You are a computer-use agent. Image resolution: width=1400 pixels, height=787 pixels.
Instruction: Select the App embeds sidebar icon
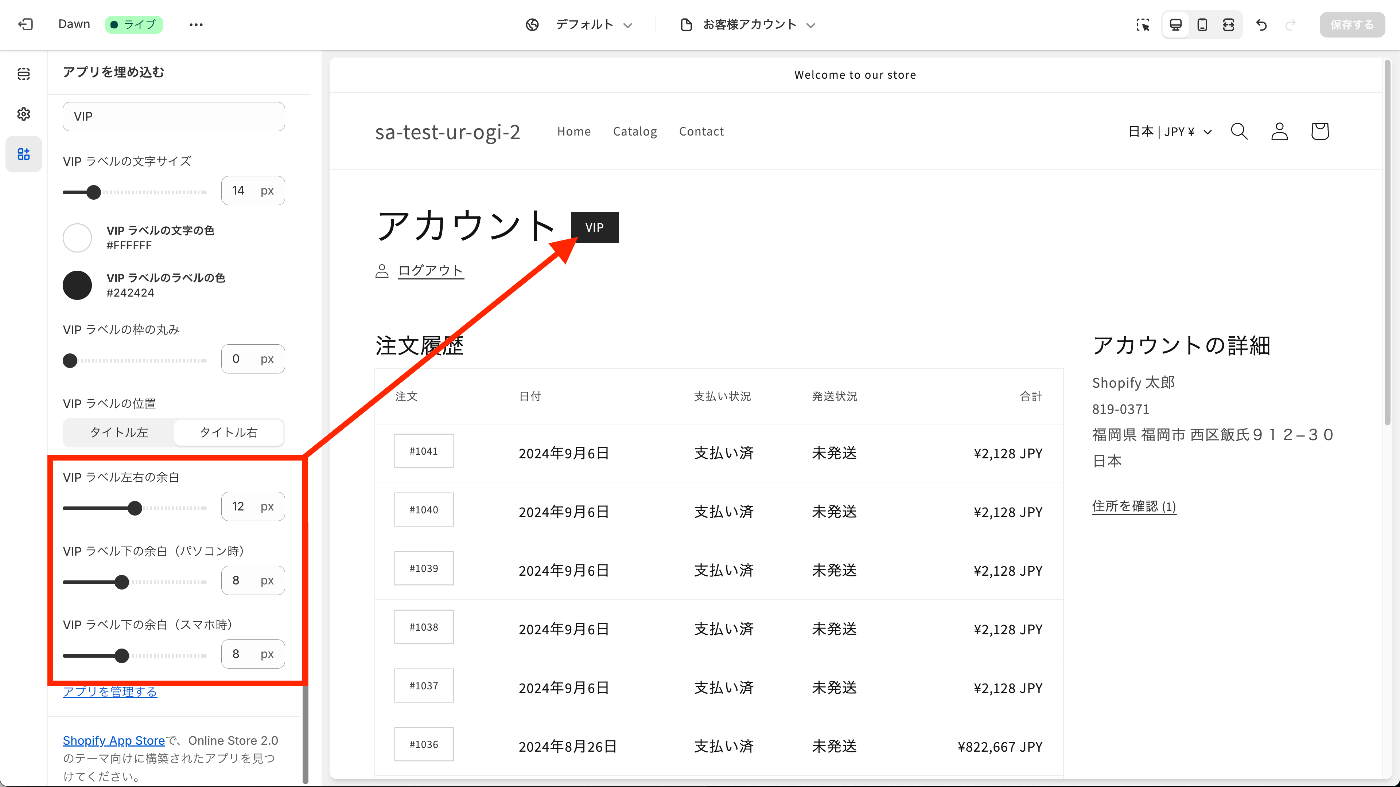click(24, 154)
